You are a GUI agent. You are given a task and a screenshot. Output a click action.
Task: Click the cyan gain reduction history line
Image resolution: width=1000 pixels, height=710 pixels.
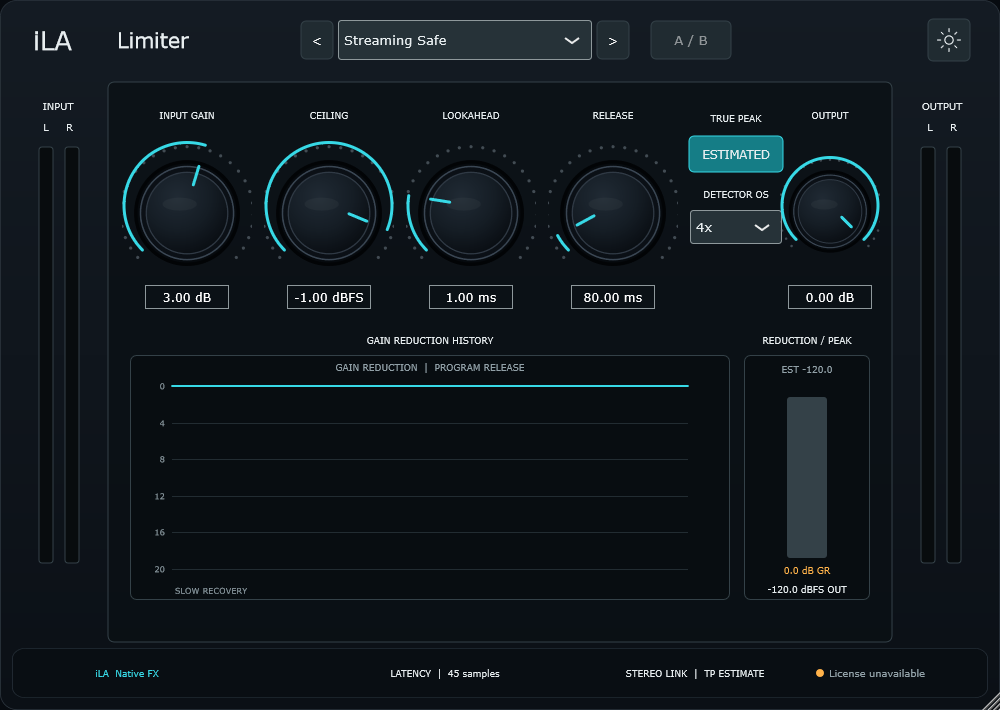coord(430,386)
